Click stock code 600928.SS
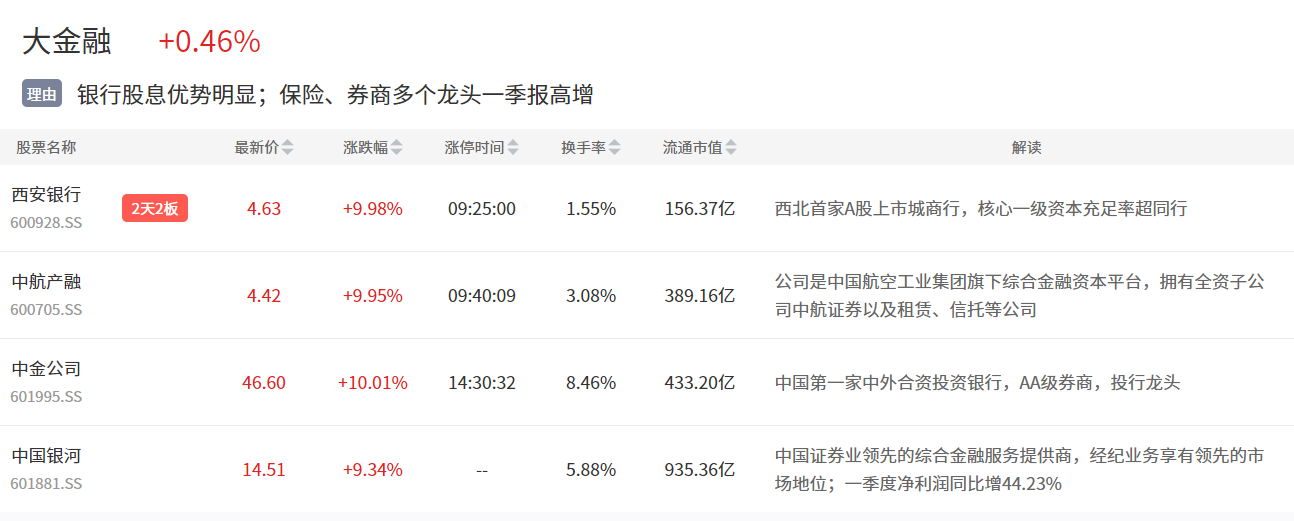1294x521 pixels. pos(46,222)
